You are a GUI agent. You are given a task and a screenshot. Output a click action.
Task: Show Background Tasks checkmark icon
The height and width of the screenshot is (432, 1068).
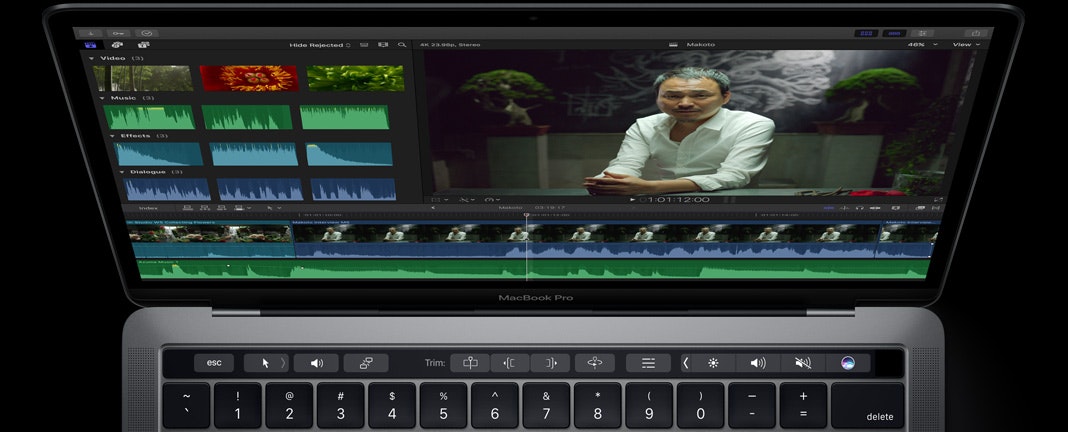point(146,33)
